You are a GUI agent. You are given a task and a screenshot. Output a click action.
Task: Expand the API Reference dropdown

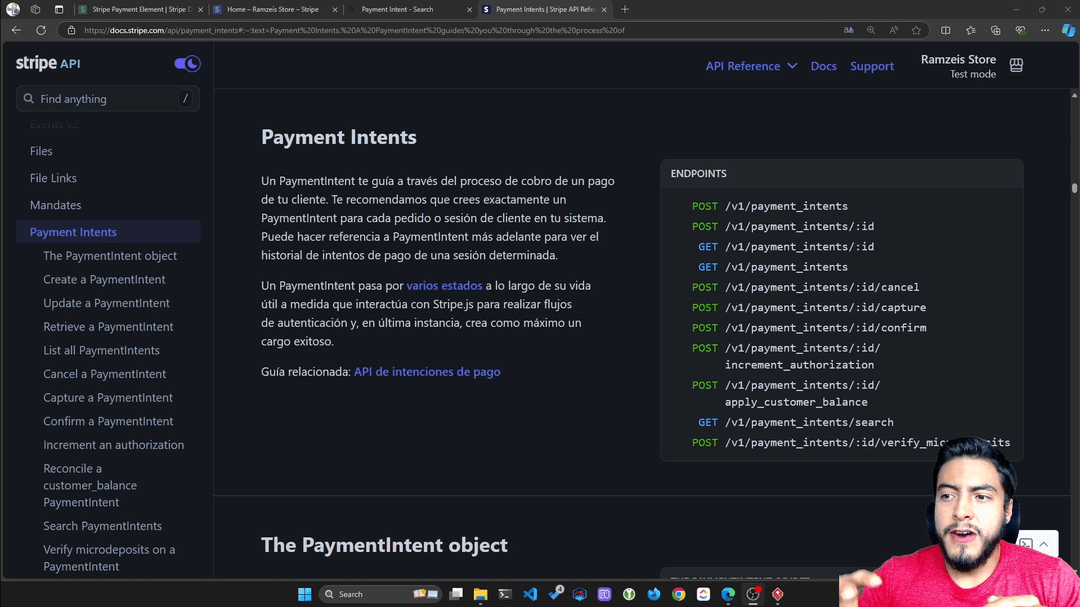tap(751, 66)
